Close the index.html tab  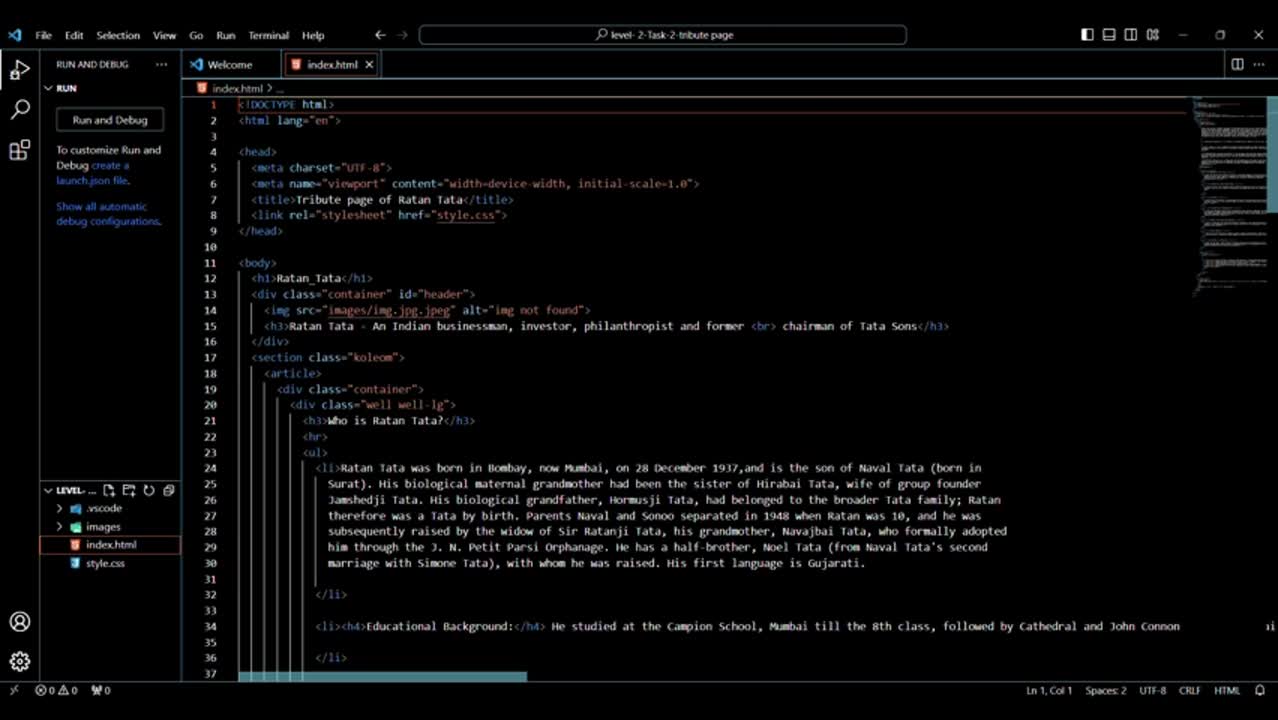[x=369, y=64]
